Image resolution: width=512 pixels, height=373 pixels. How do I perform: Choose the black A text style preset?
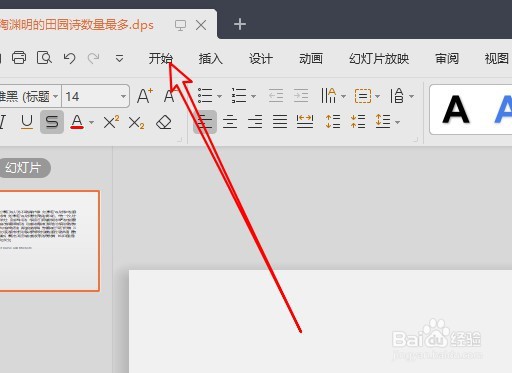456,110
